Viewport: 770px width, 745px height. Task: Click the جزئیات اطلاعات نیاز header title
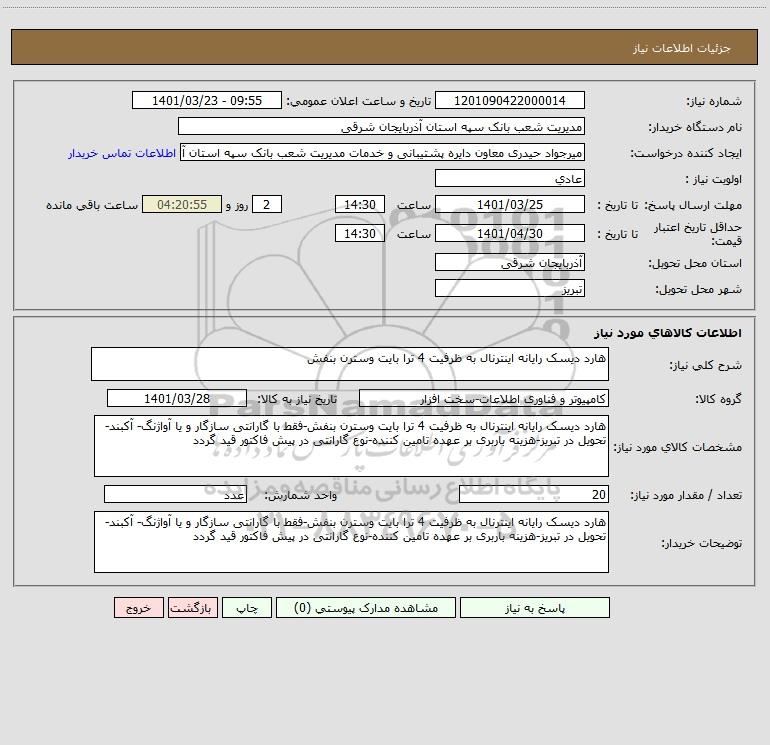click(x=682, y=48)
